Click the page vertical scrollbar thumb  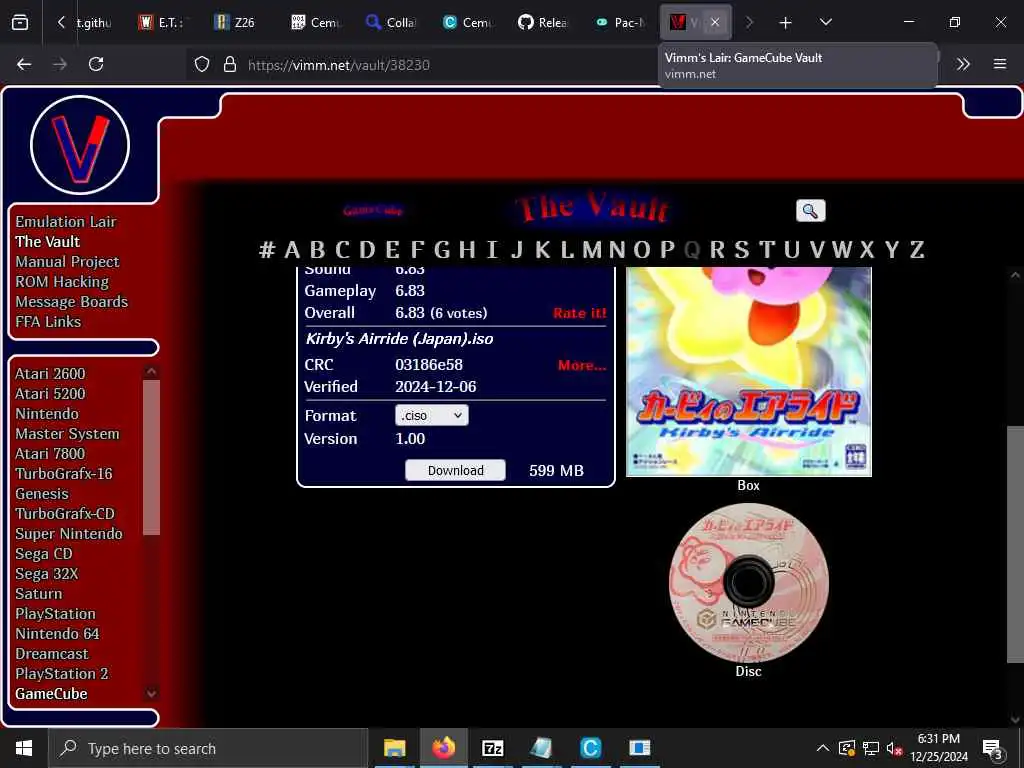1014,544
